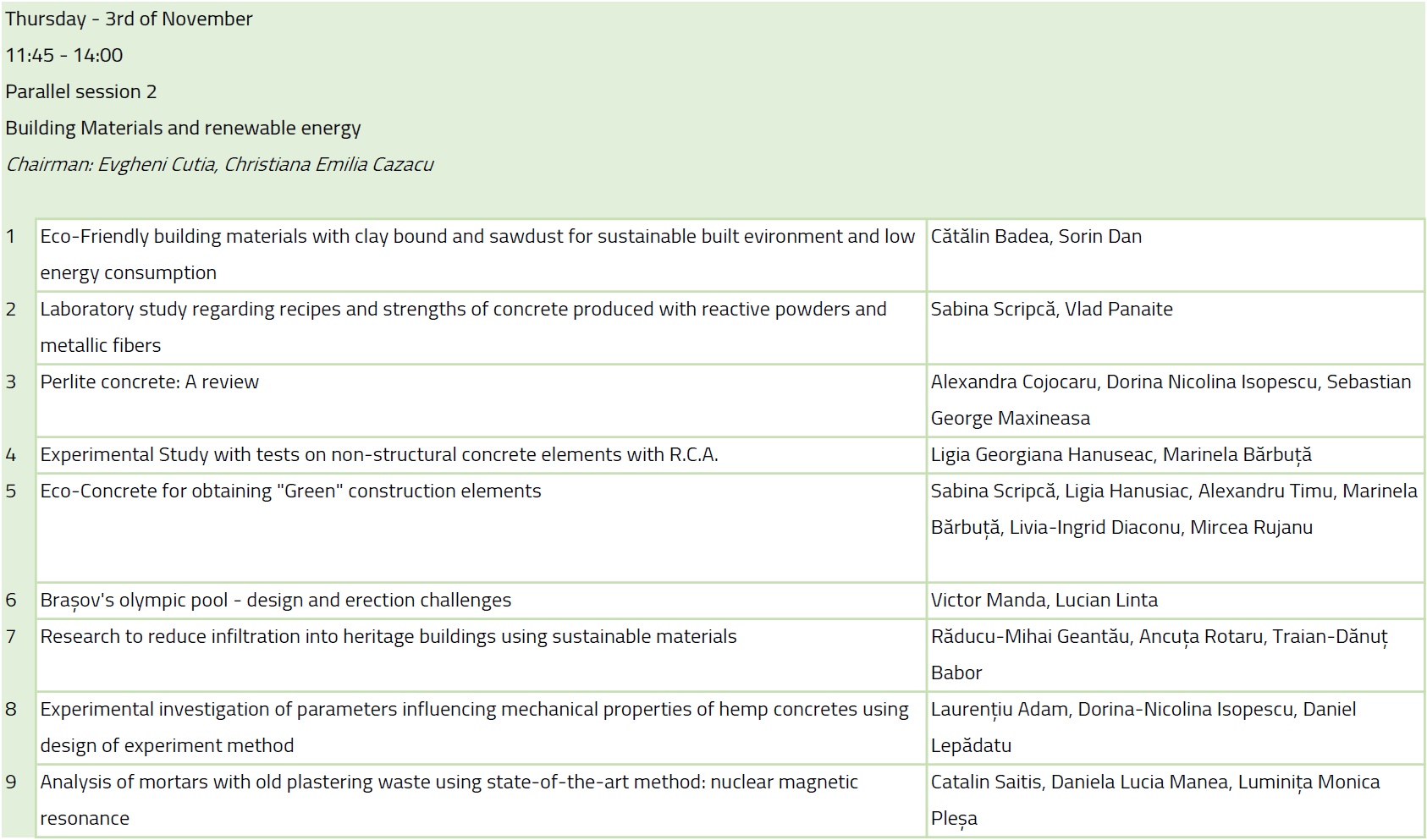This screenshot has width=1427, height=840.
Task: Click the '11:45 - 14:00' time text
Action: [x=64, y=55]
